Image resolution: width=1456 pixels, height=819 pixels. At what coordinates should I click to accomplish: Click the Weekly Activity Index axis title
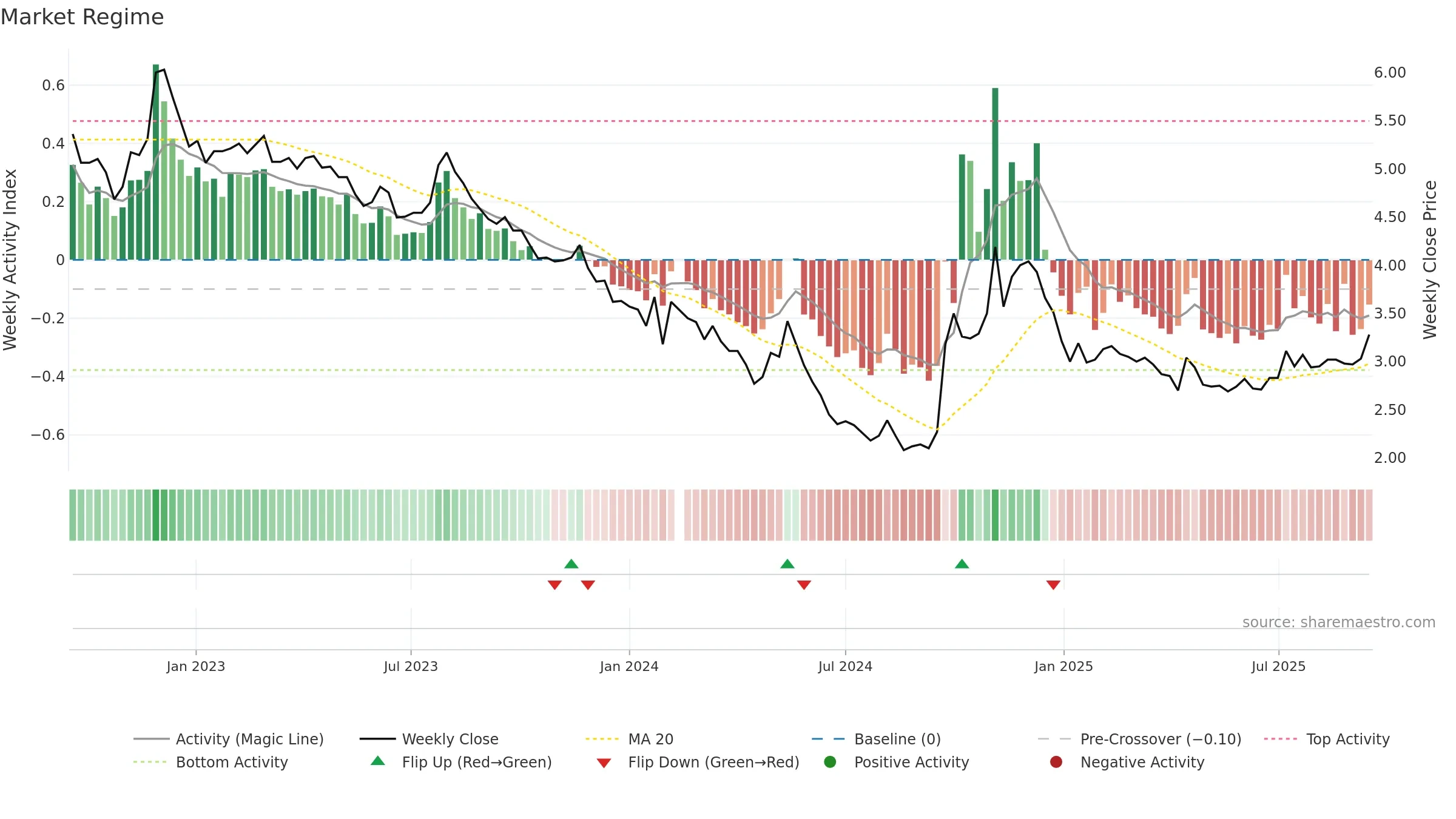(x=10, y=260)
